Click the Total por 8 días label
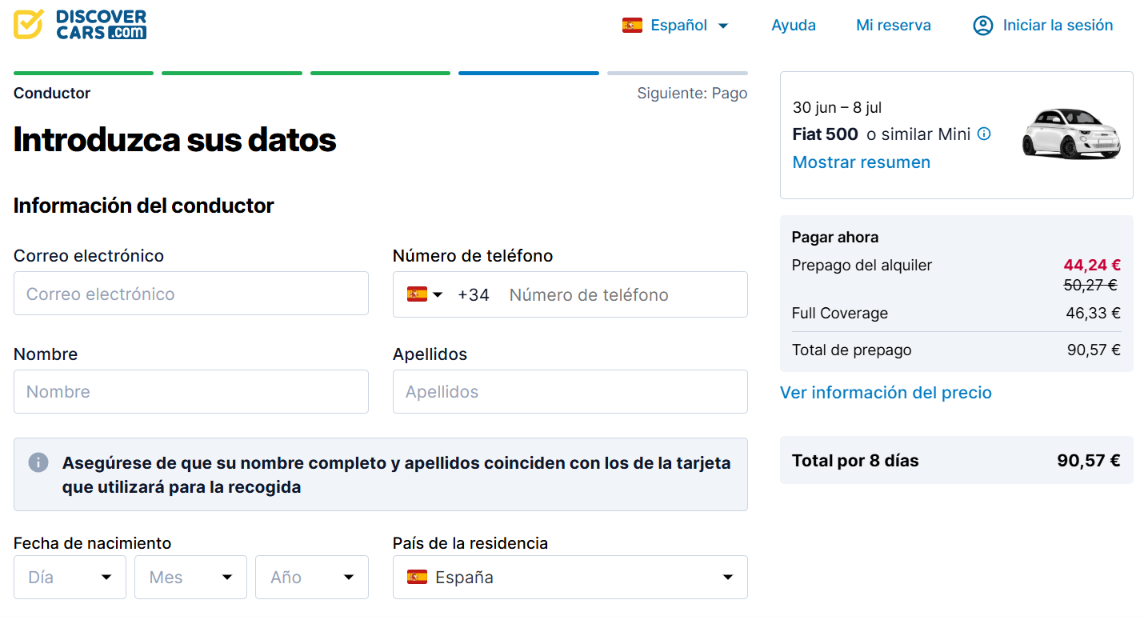The height and width of the screenshot is (617, 1147). click(x=854, y=461)
